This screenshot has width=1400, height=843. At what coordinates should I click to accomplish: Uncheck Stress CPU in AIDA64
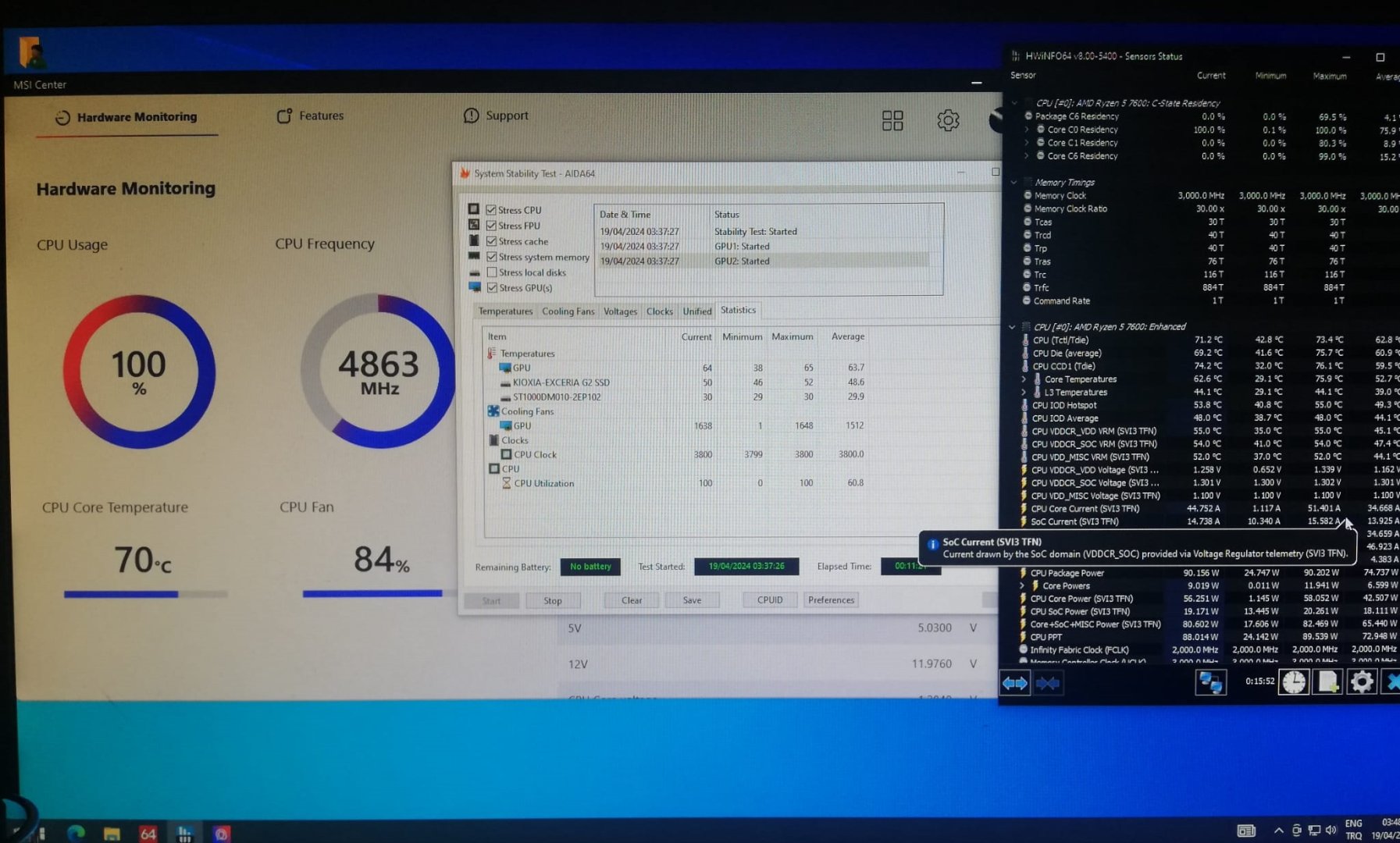[491, 210]
